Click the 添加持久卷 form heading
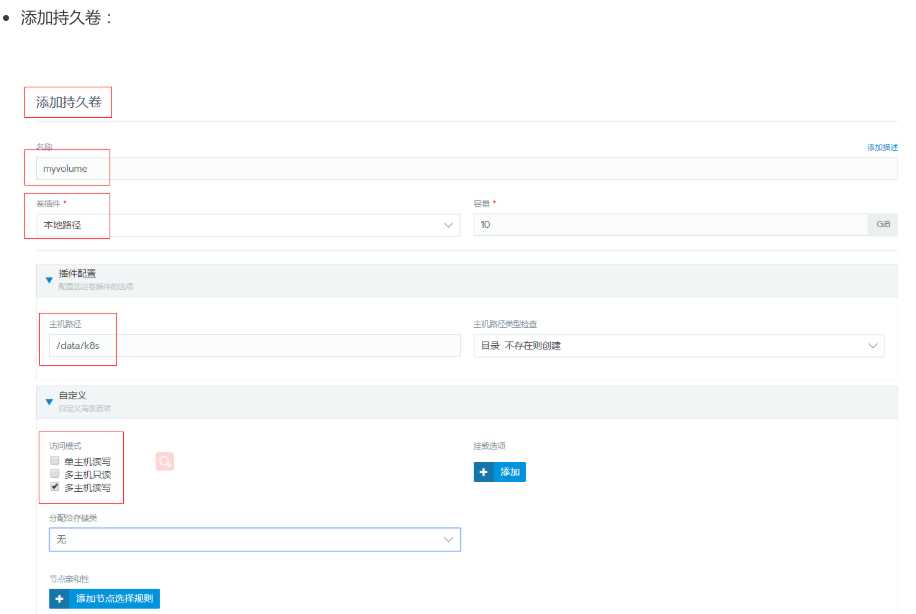 pos(68,102)
